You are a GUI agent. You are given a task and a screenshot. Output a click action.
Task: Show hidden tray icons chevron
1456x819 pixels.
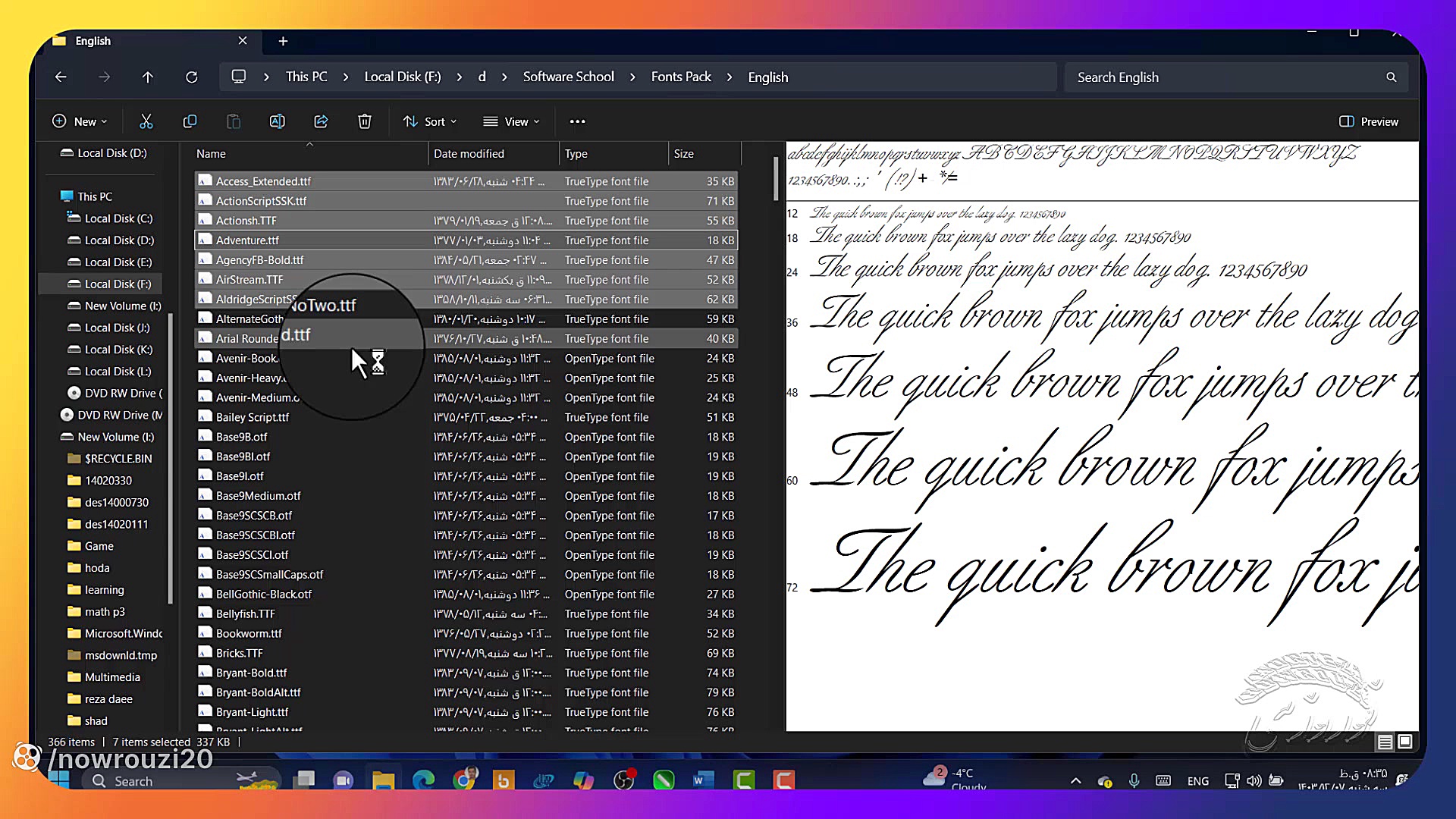pyautogui.click(x=1075, y=780)
